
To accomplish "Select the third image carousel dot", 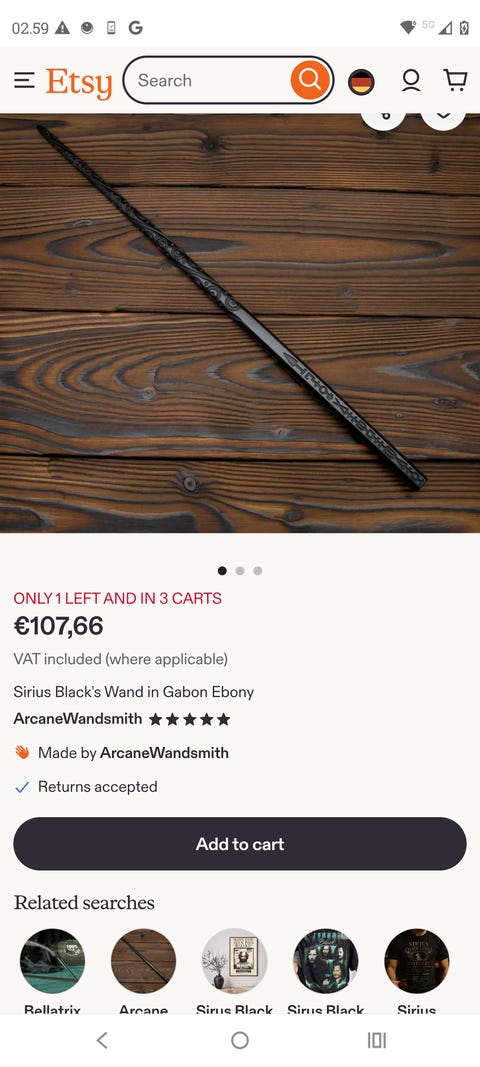I will click(x=257, y=570).
